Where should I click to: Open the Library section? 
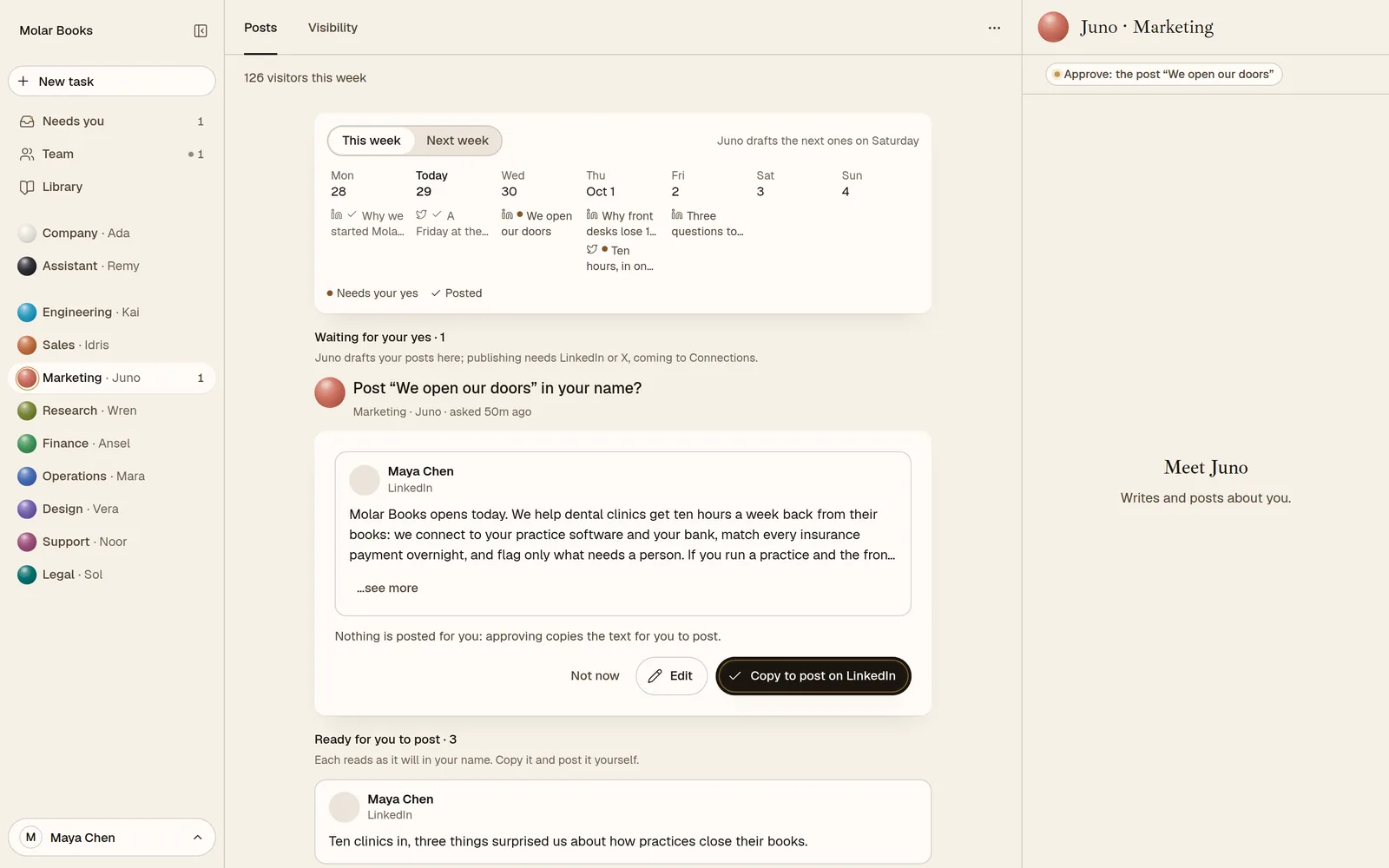click(111, 187)
